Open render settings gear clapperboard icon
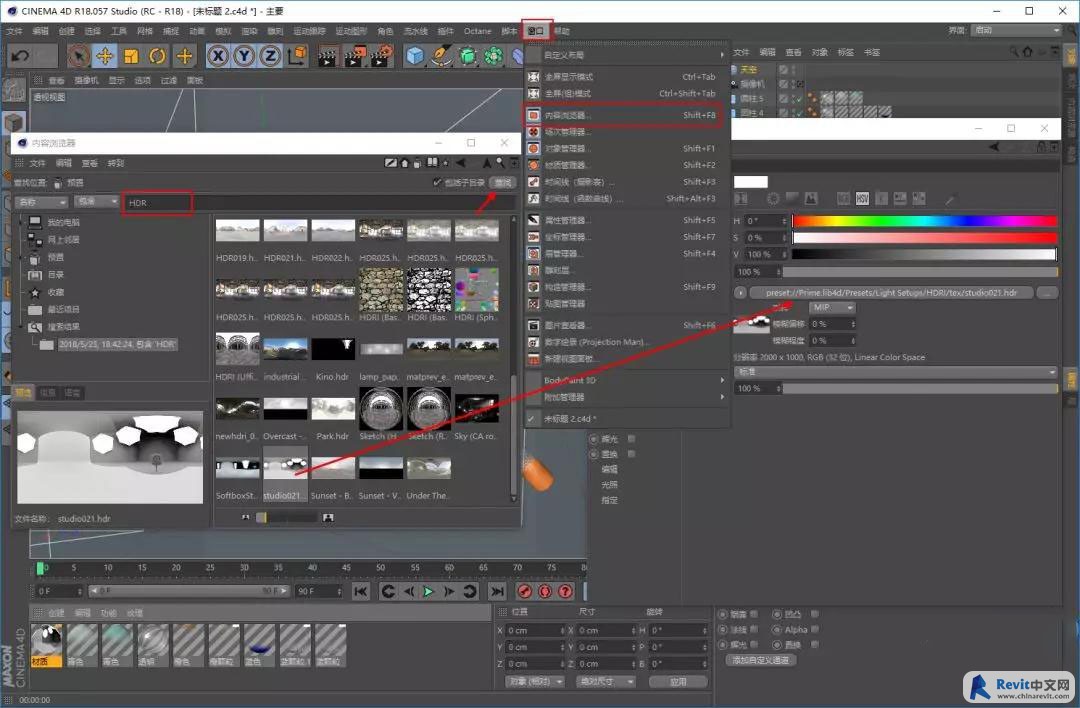 click(x=381, y=55)
